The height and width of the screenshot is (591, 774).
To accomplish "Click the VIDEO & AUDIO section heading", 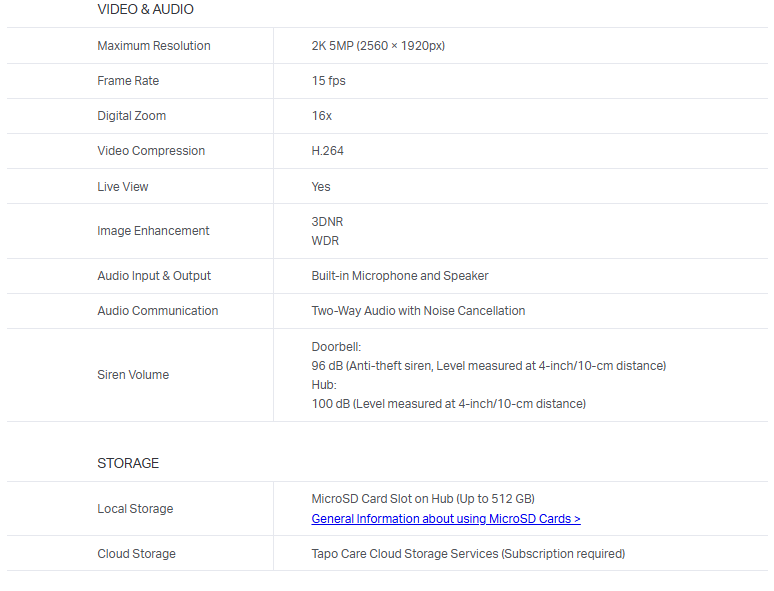I will click(145, 9).
